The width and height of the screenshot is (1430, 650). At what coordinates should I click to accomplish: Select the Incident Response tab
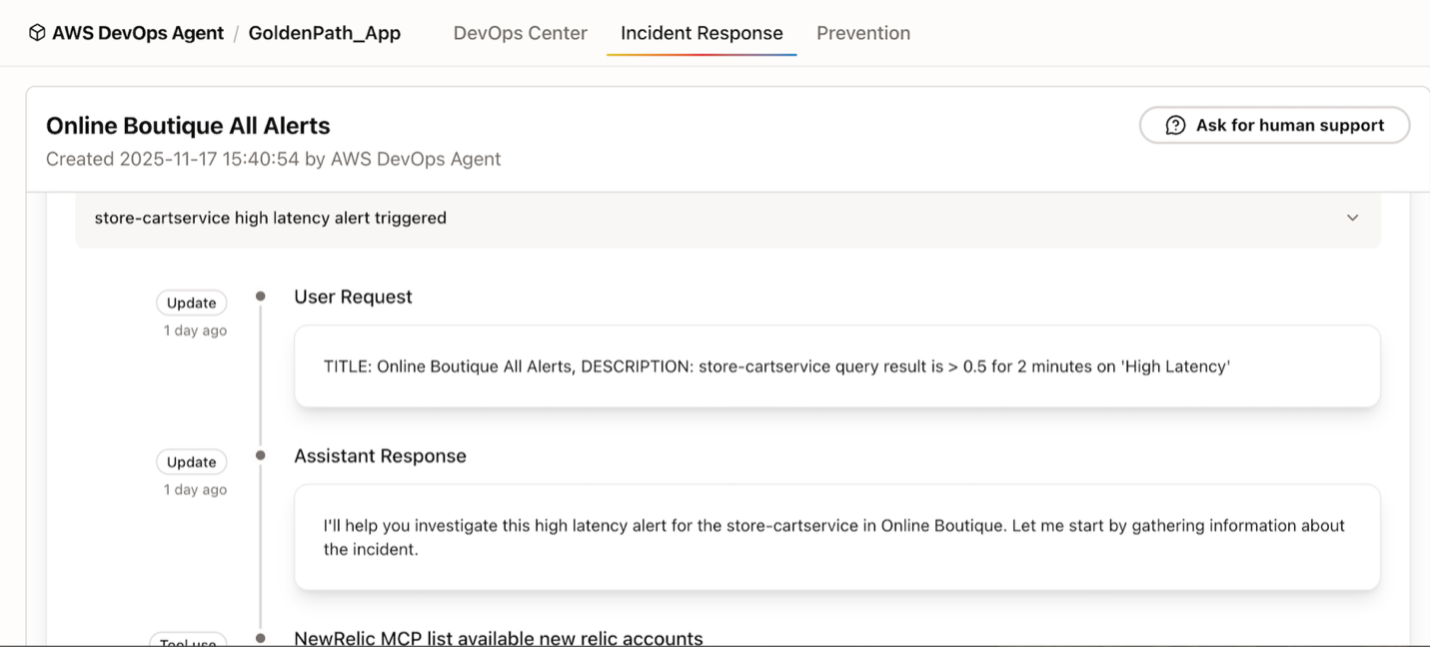(x=701, y=32)
